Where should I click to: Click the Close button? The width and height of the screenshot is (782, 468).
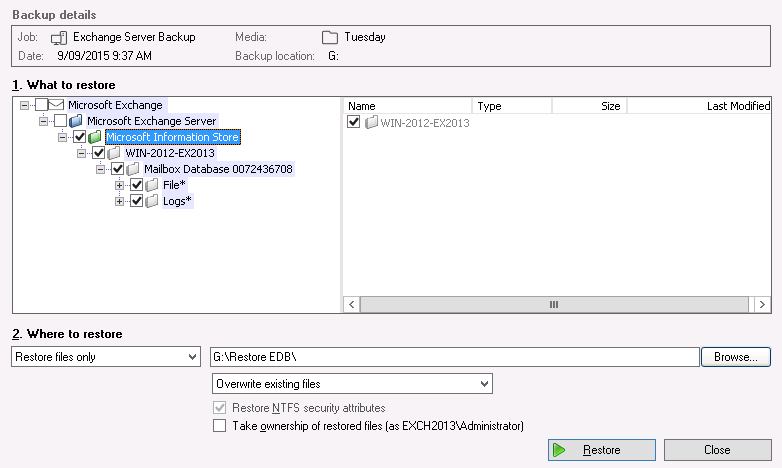pyautogui.click(x=717, y=450)
